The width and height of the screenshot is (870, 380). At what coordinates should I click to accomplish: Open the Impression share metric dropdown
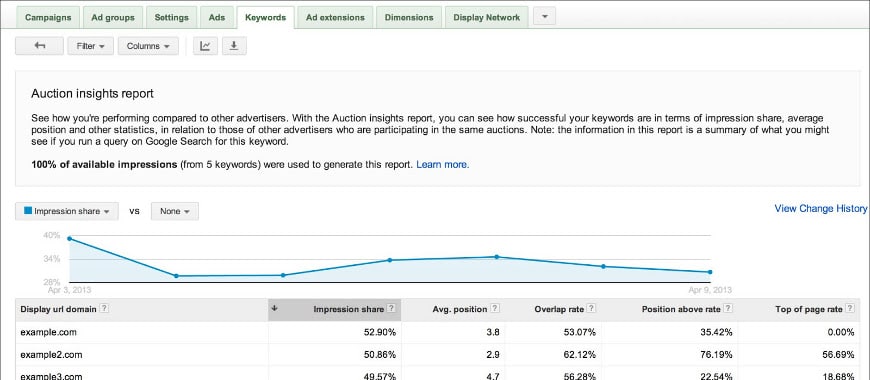pos(67,211)
